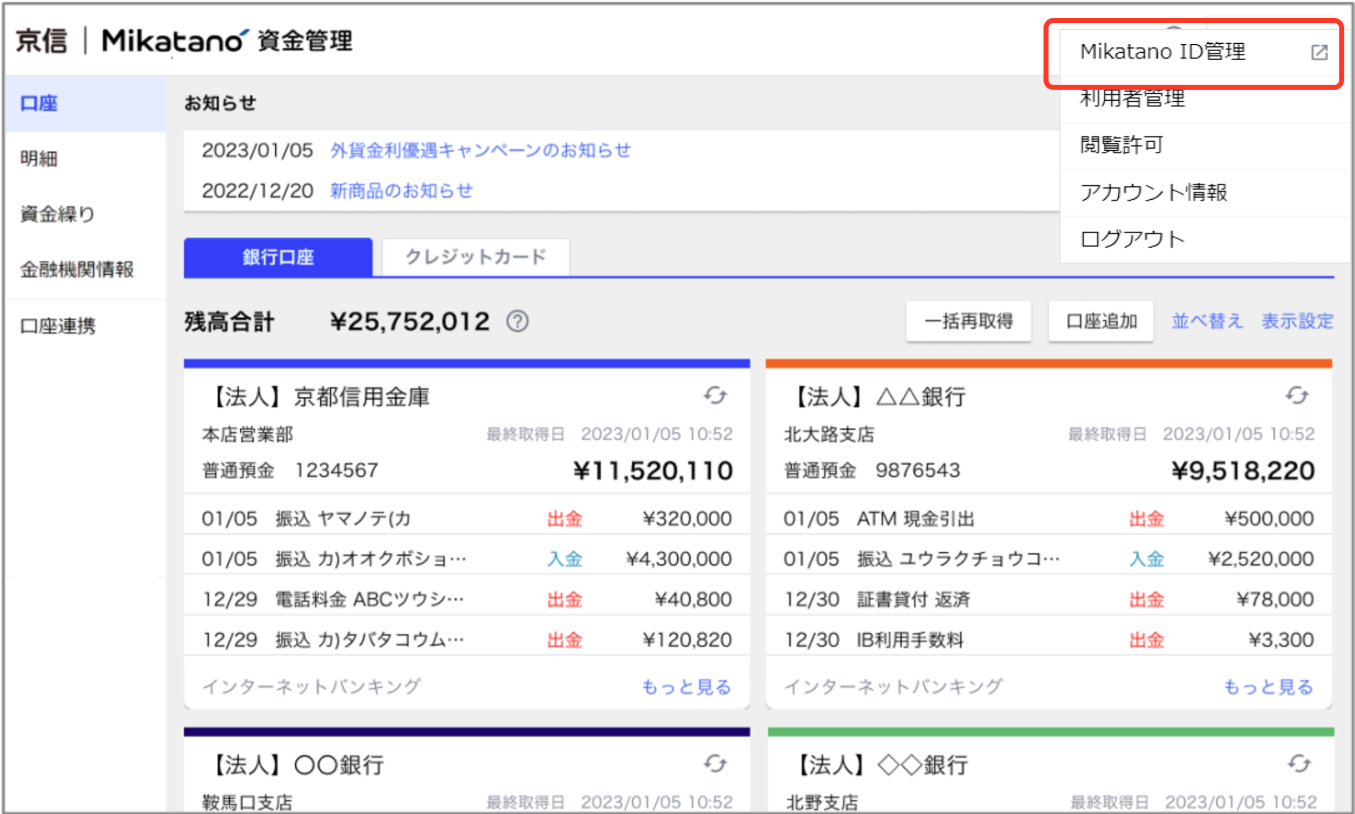The height and width of the screenshot is (814, 1355).
Task: Switch to the 銀行口座 tab
Action: click(278, 257)
